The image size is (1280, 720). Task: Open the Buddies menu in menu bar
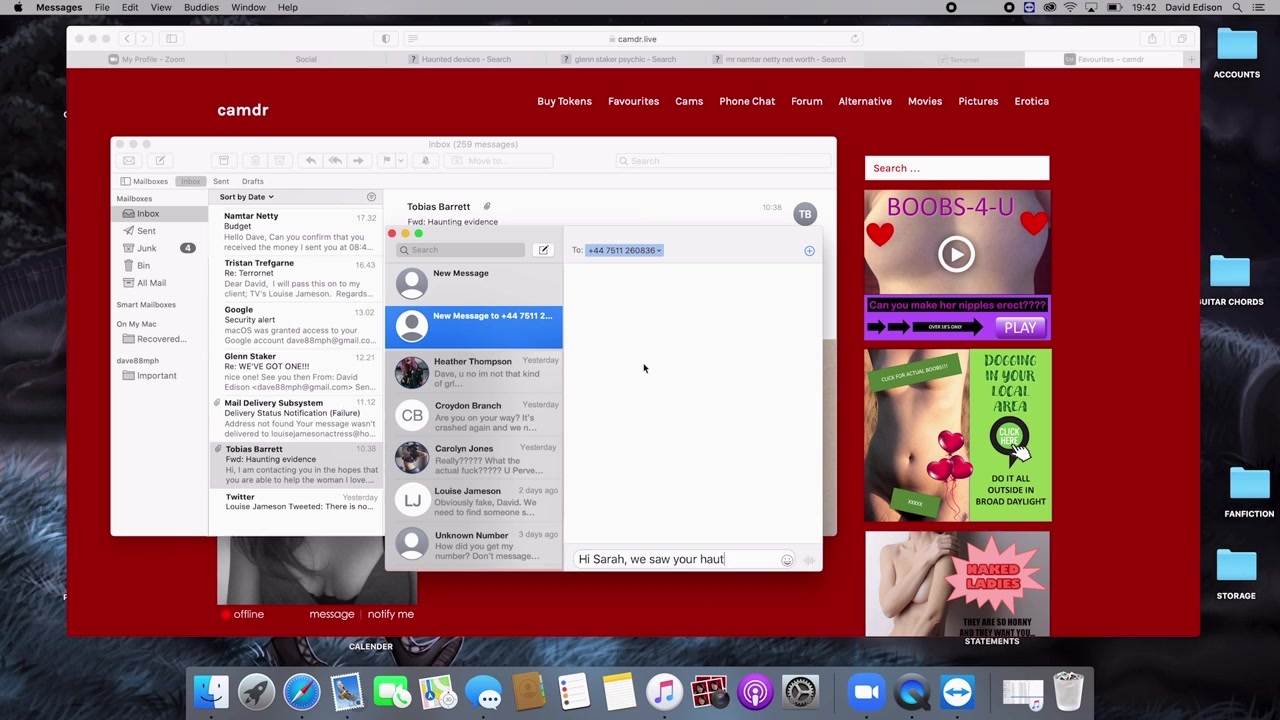pyautogui.click(x=201, y=7)
